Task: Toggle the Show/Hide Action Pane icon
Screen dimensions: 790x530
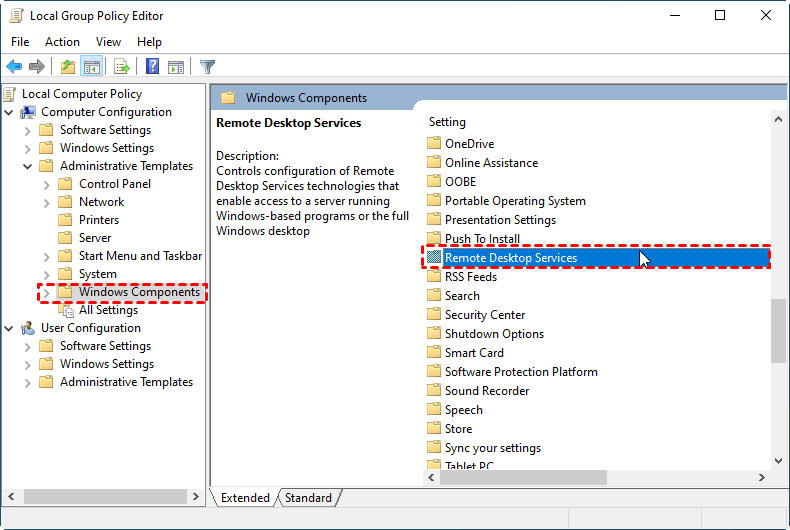Action: click(176, 67)
